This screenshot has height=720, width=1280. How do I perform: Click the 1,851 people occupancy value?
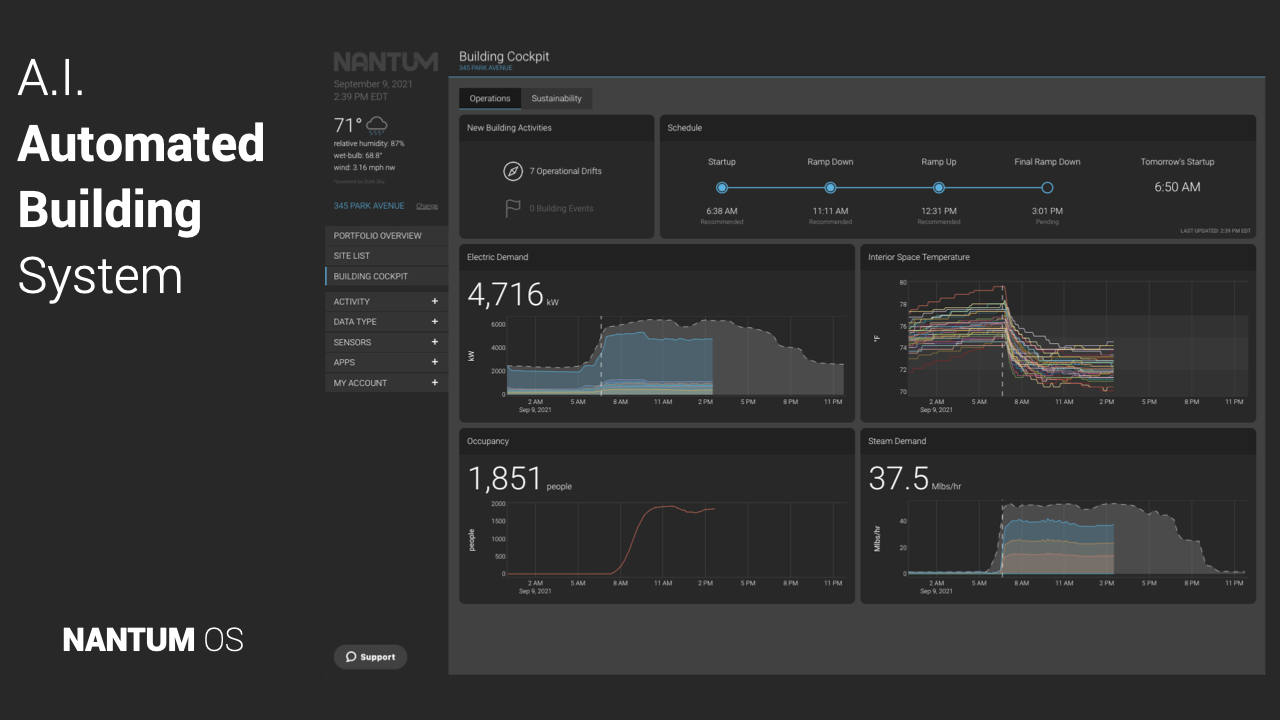(520, 479)
